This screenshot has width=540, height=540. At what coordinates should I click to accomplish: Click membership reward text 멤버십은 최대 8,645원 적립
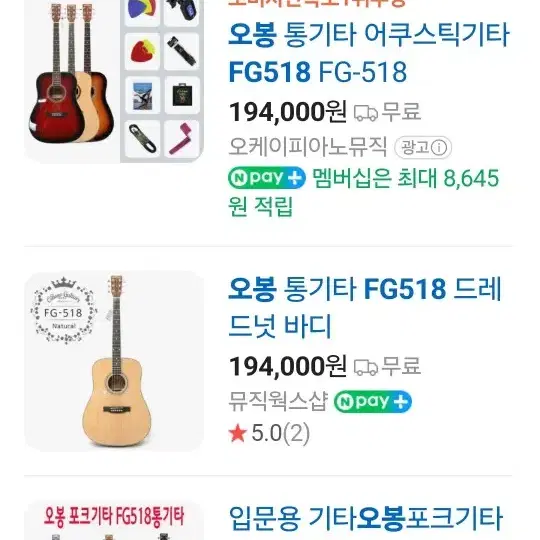pyautogui.click(x=363, y=192)
